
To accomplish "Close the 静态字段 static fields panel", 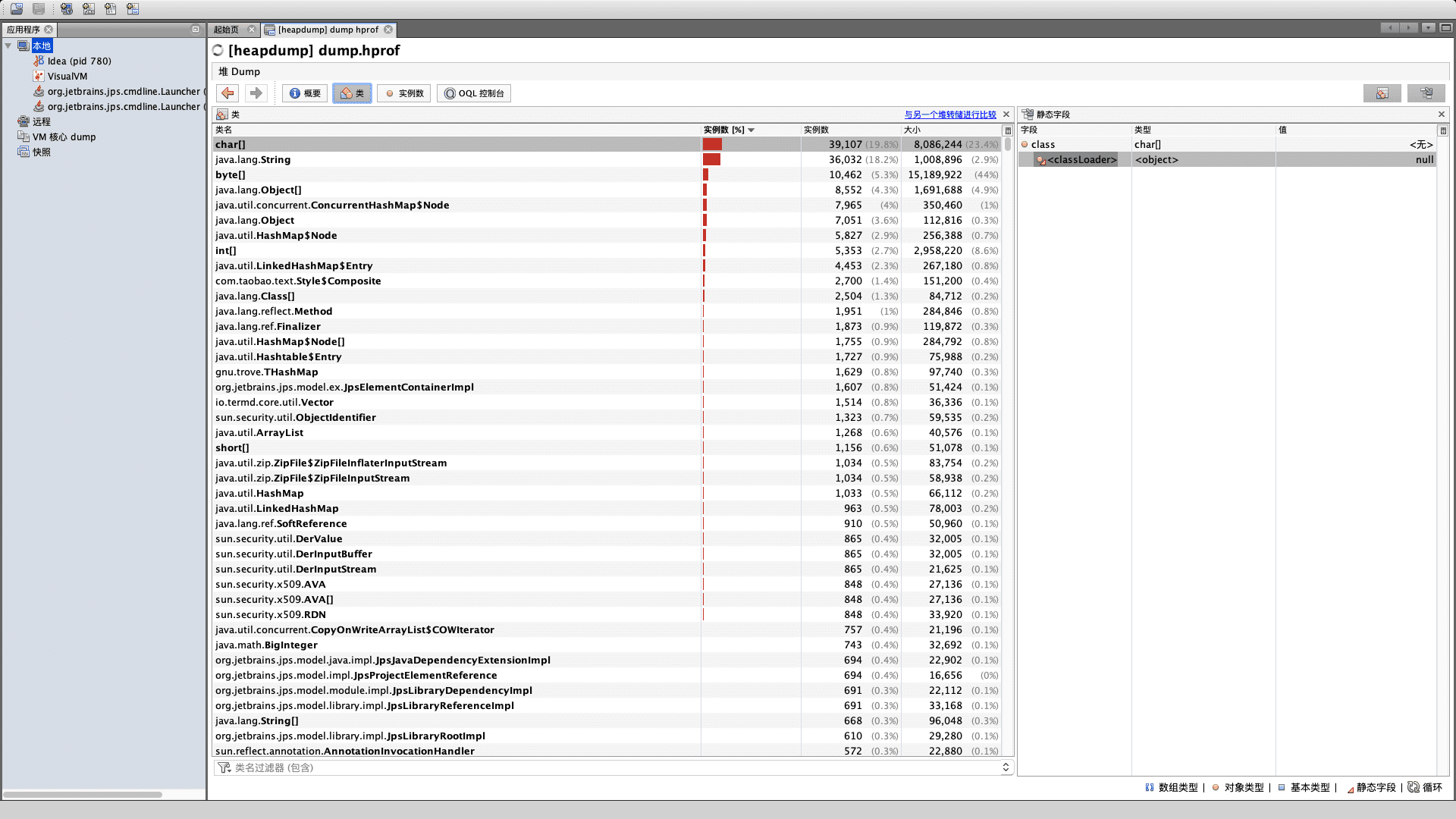I will [1442, 115].
